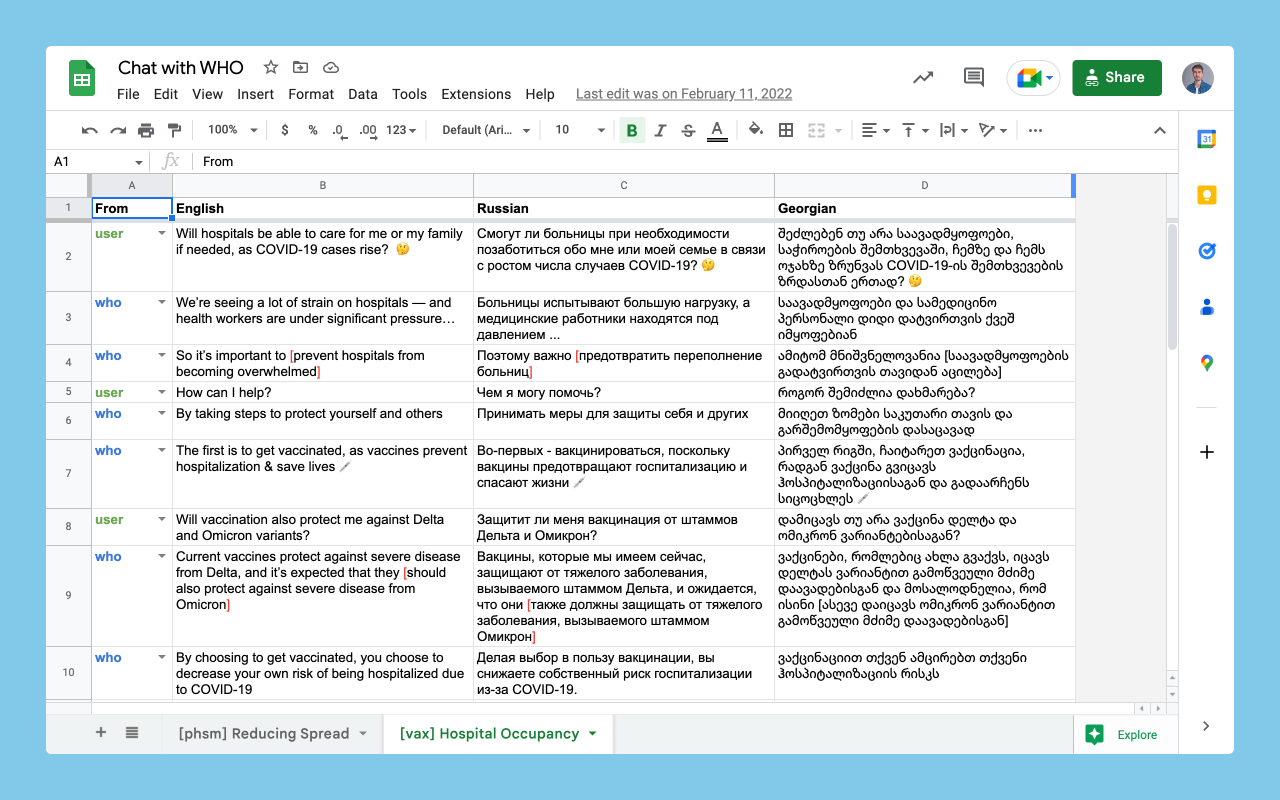Viewport: 1280px width, 800px height.
Task: Open activity trends icon in header
Action: click(x=924, y=77)
